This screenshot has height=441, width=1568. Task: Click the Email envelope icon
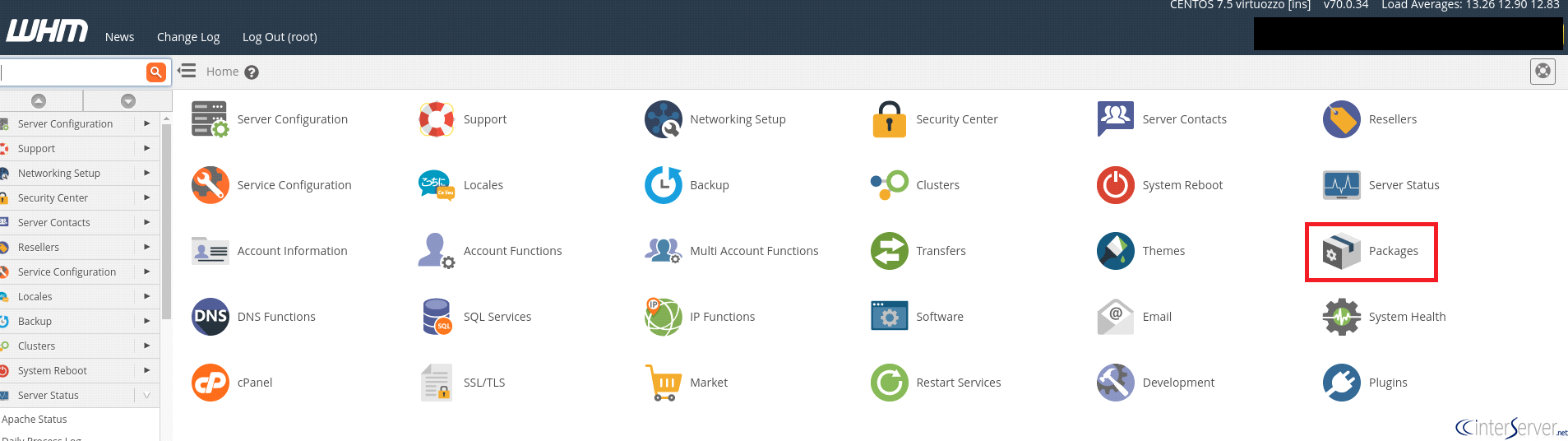(1116, 317)
